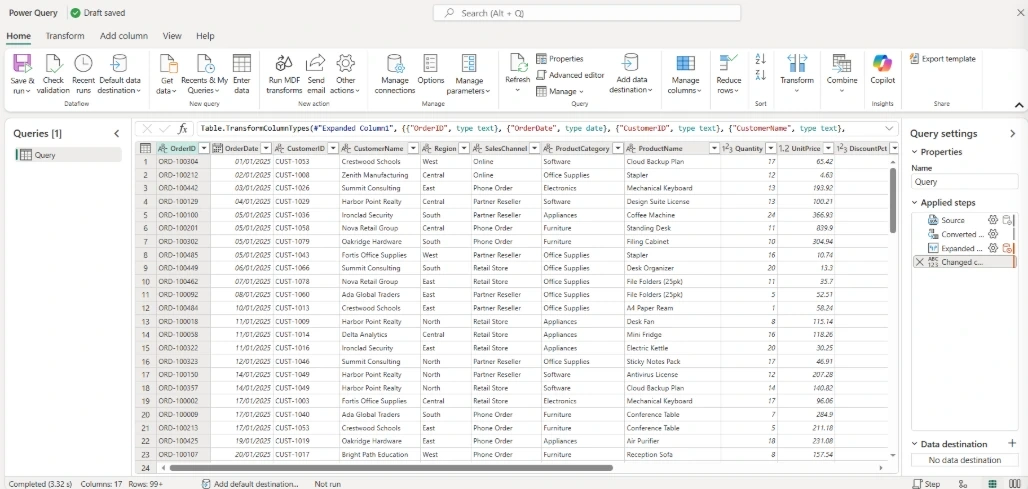1028x489 pixels.
Task: Click the Search box at top
Action: 587,13
